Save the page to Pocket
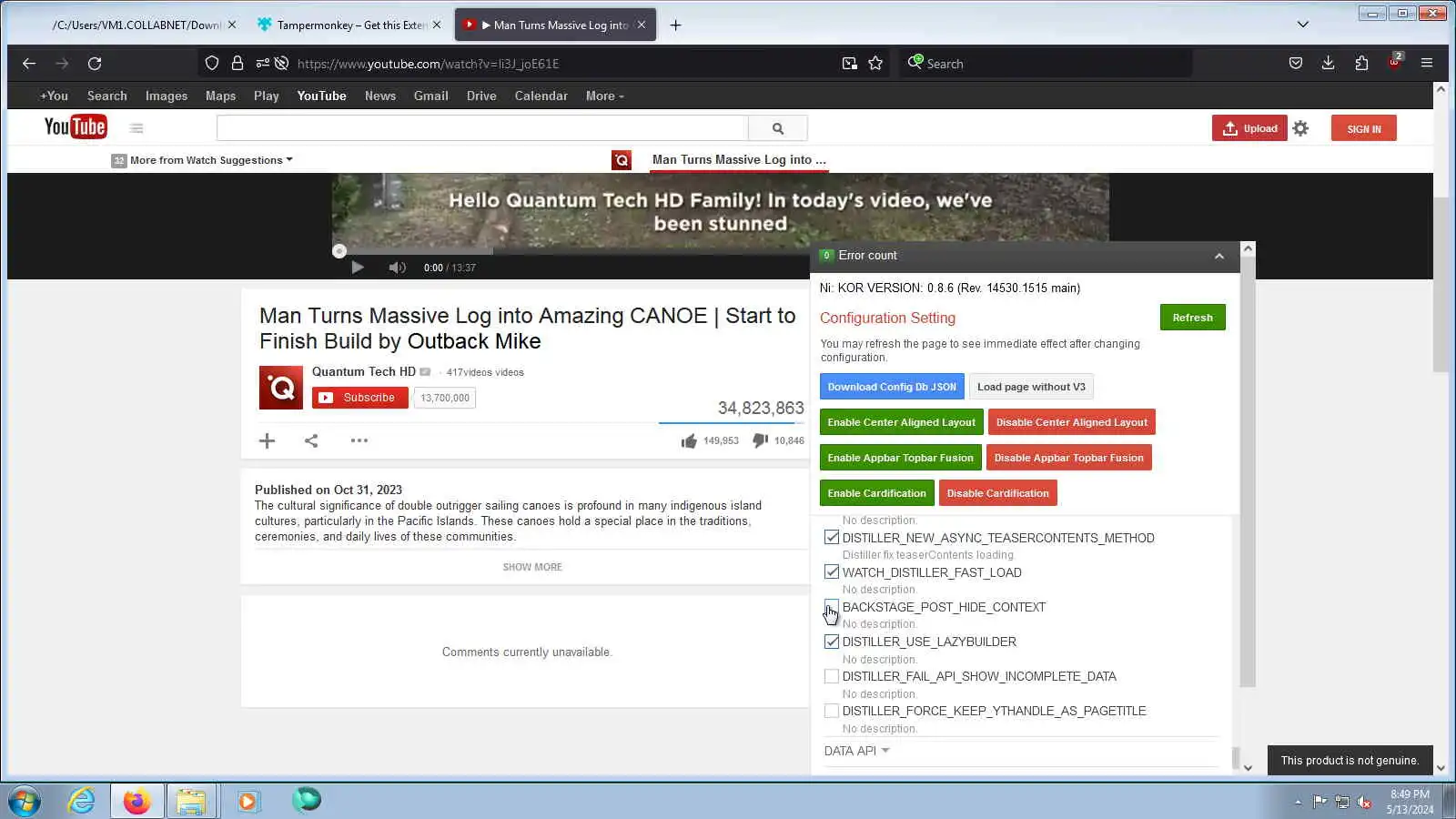The height and width of the screenshot is (819, 1456). [1296, 64]
